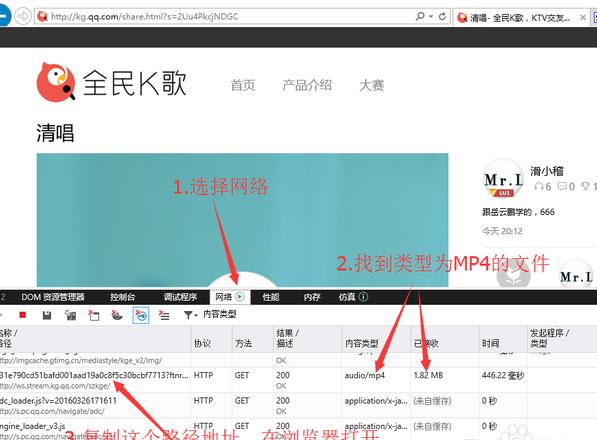Click the description 跟岳云鹏学的，666
The image size is (597, 440).
point(518,212)
